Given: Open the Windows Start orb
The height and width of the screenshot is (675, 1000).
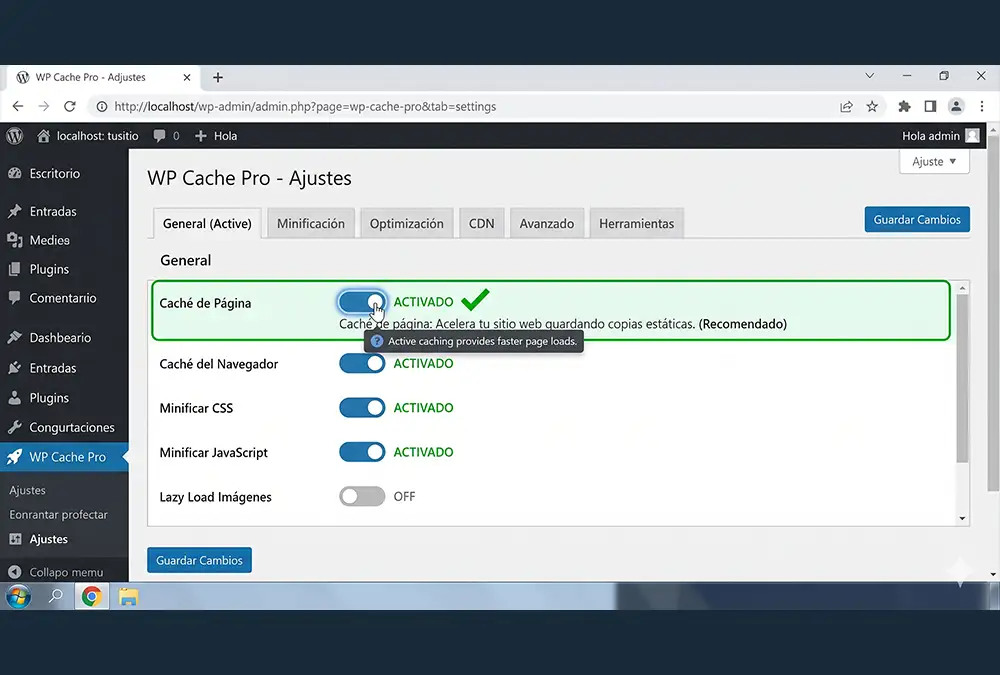Looking at the screenshot, I should (x=18, y=597).
